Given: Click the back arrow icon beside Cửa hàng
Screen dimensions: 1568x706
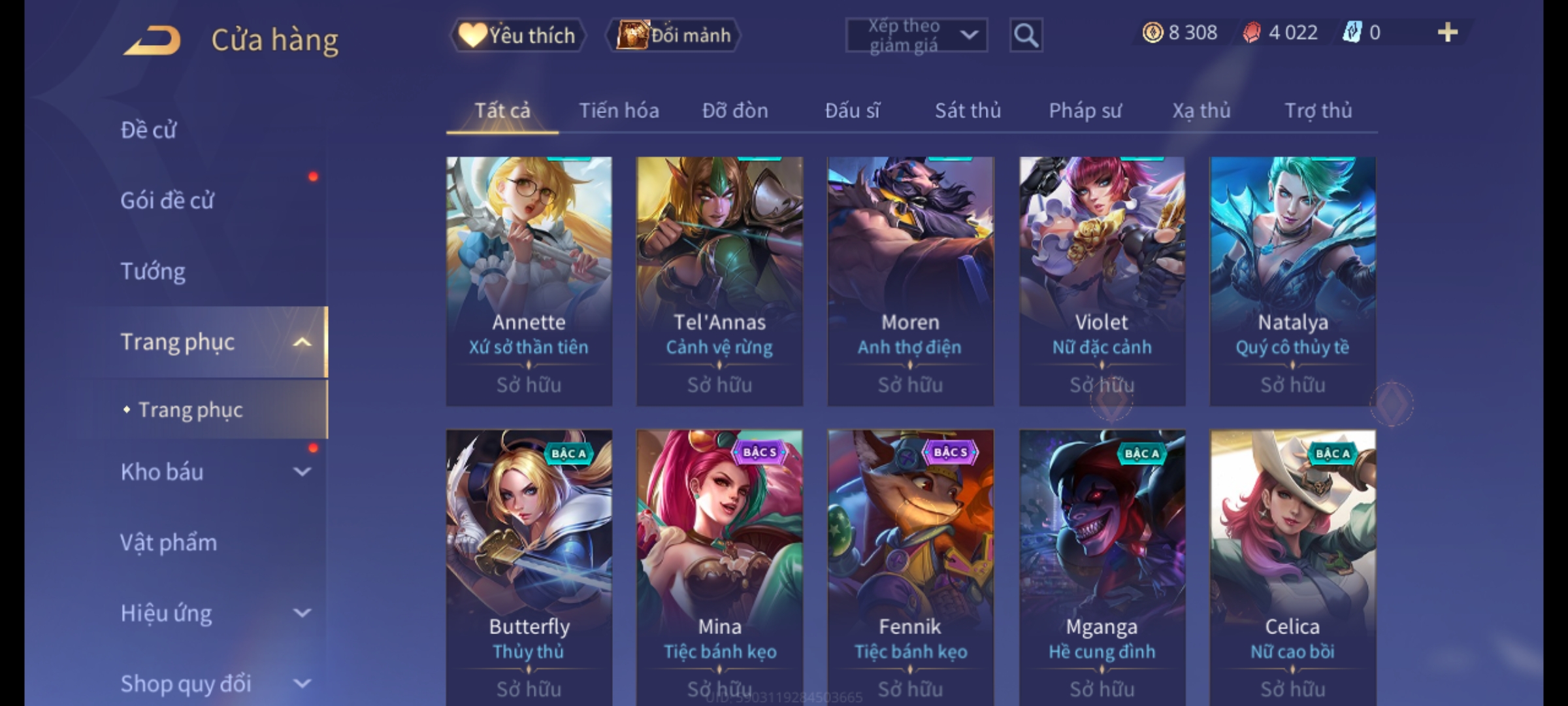Looking at the screenshot, I should [x=152, y=41].
